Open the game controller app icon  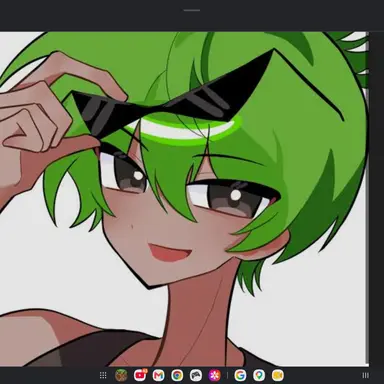[x=196, y=375]
